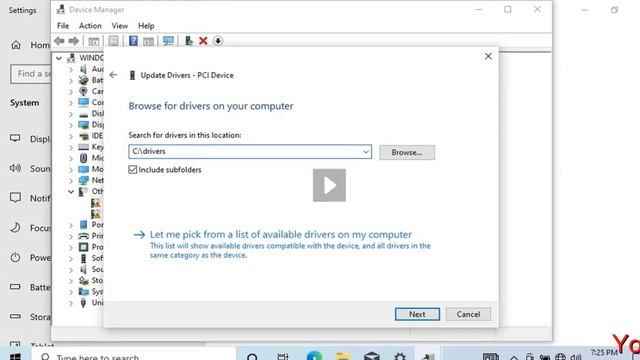This screenshot has height=360, width=640.
Task: Open Display in Settings sidebar
Action: [30, 139]
